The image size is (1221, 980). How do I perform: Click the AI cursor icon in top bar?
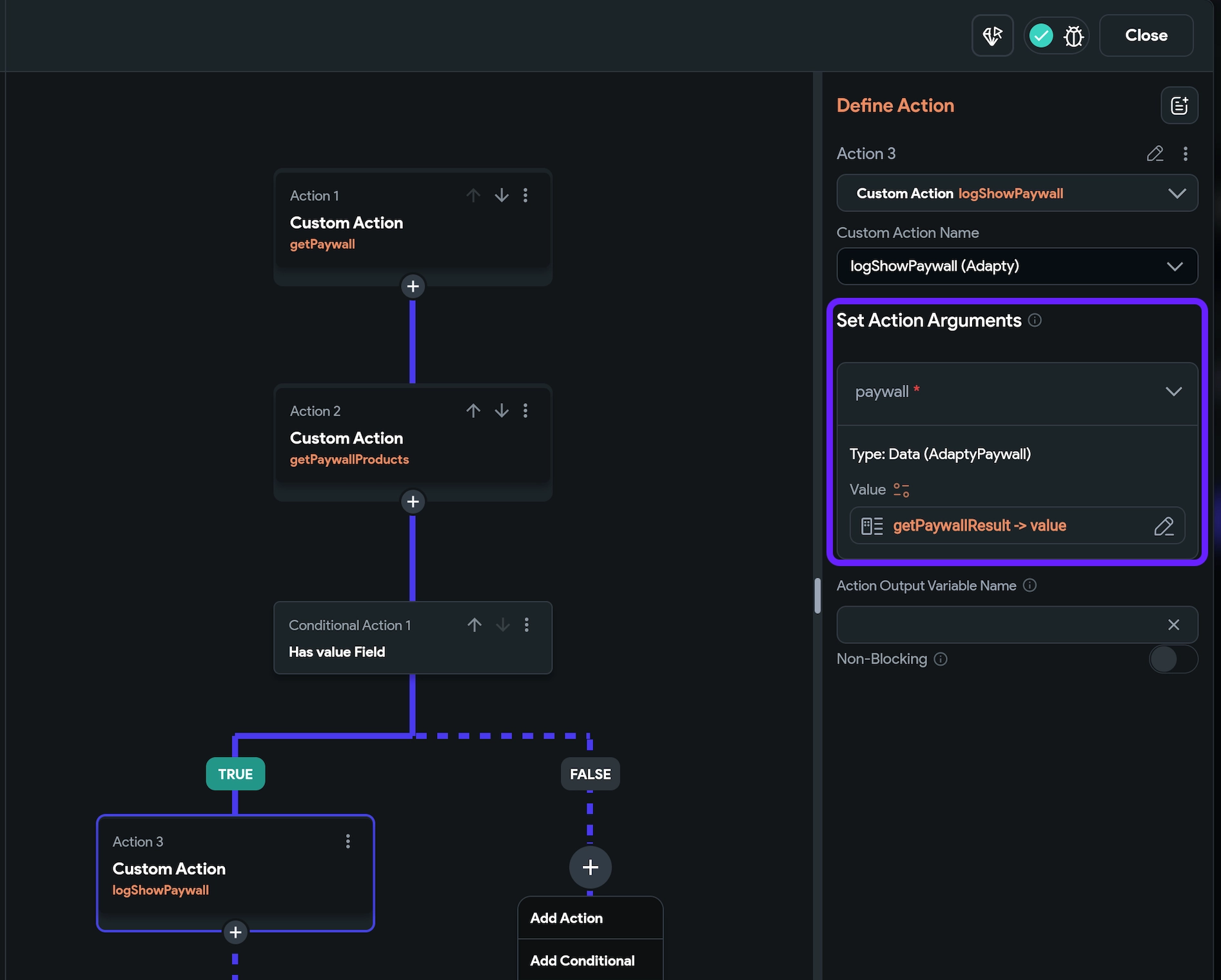pyautogui.click(x=992, y=36)
